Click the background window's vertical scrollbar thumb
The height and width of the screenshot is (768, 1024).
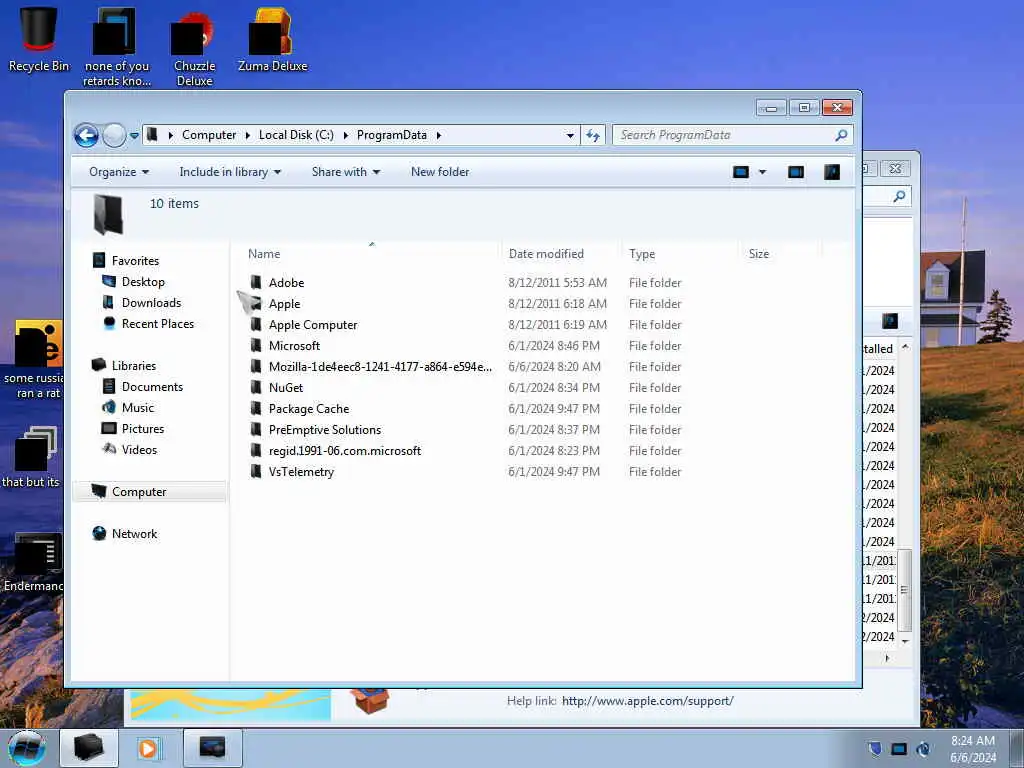(x=904, y=590)
